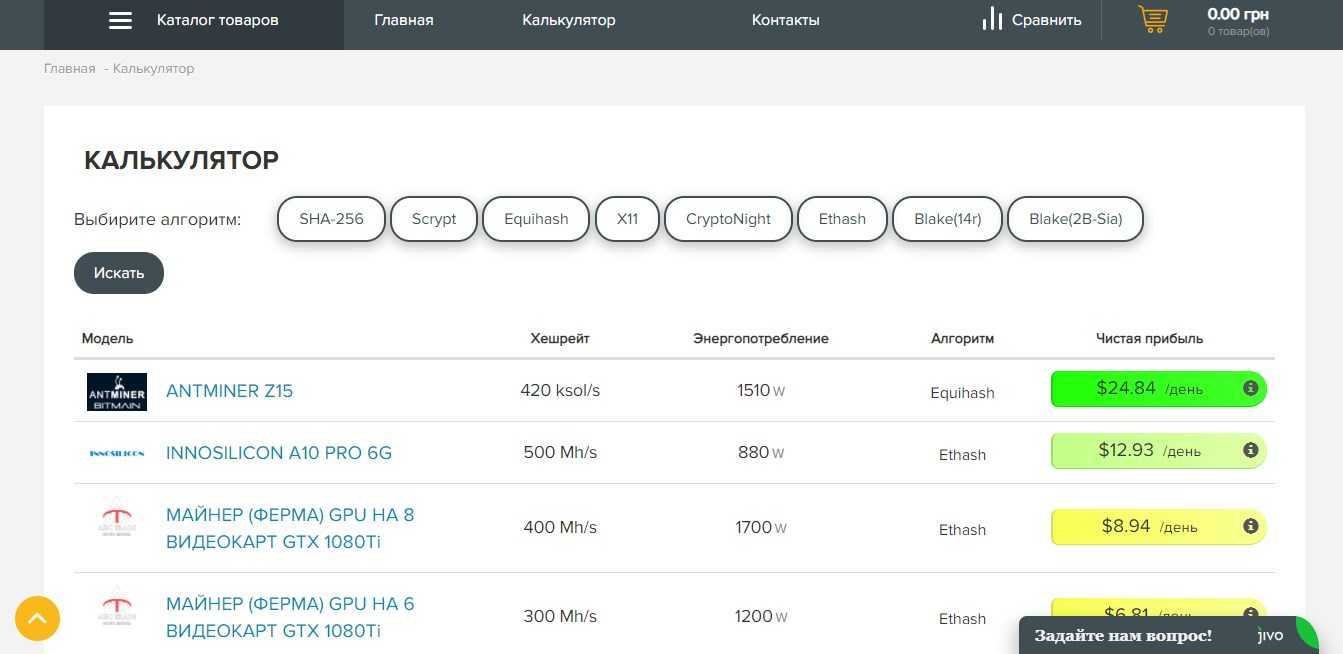Click the yellow $8.94 profit bar
The width and height of the screenshot is (1343, 654).
pos(1159,527)
